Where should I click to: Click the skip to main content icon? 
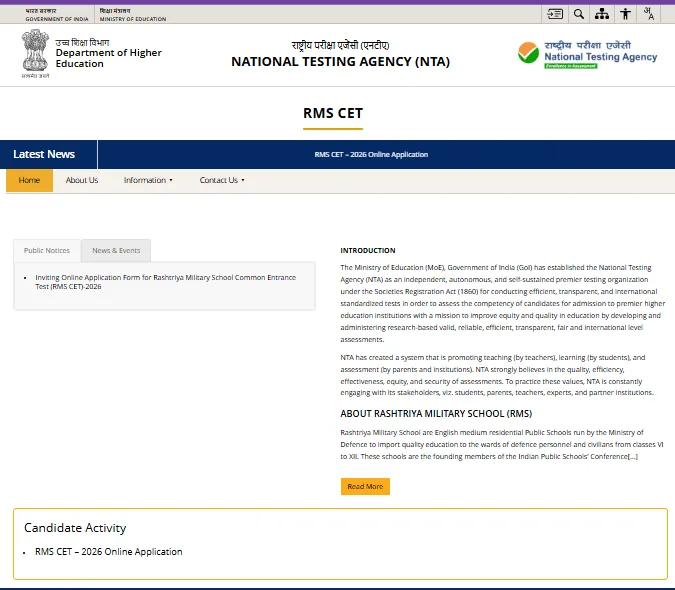point(555,14)
